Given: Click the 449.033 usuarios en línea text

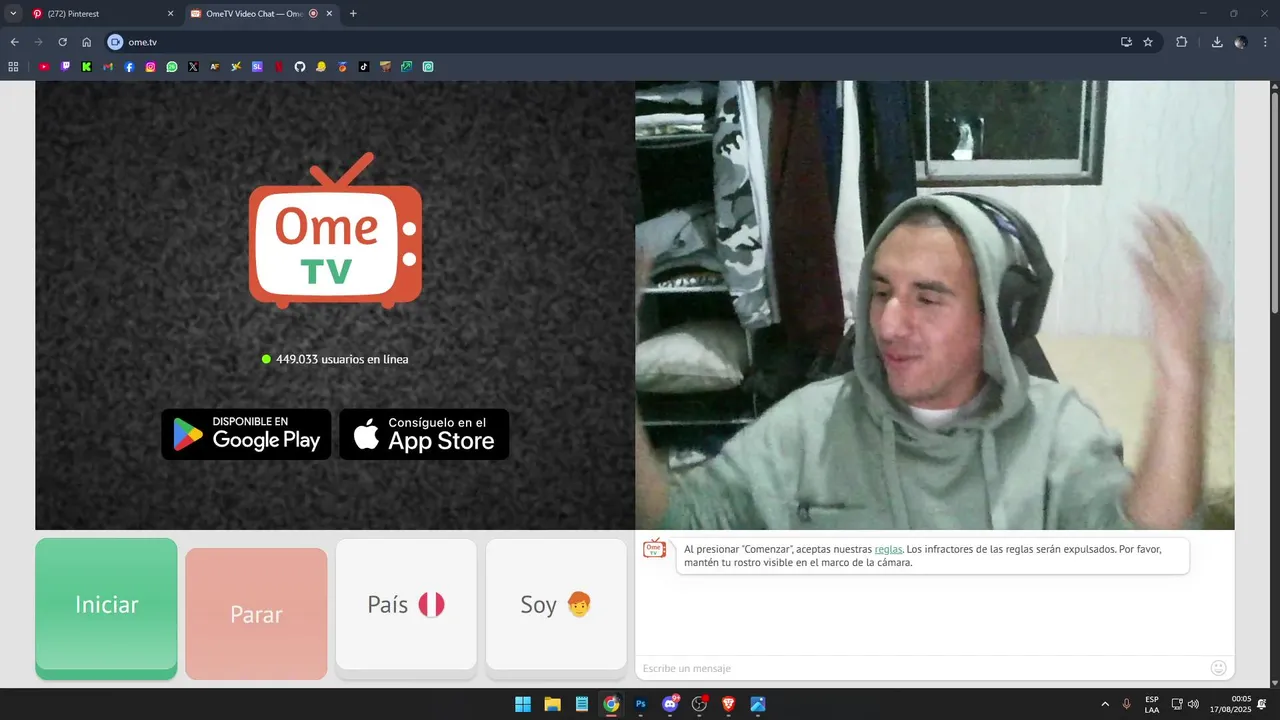Looking at the screenshot, I should tap(342, 359).
